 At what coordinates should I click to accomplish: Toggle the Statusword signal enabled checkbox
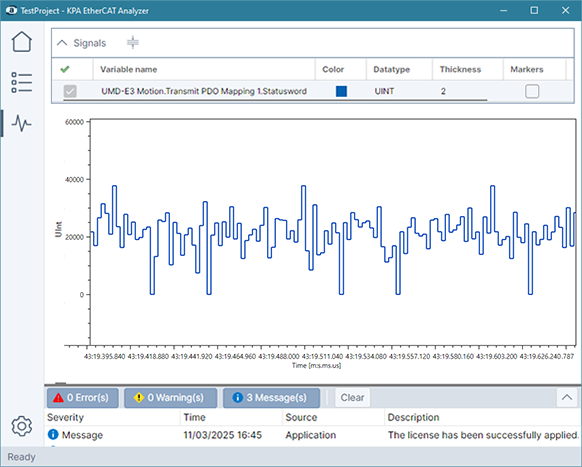tap(70, 91)
